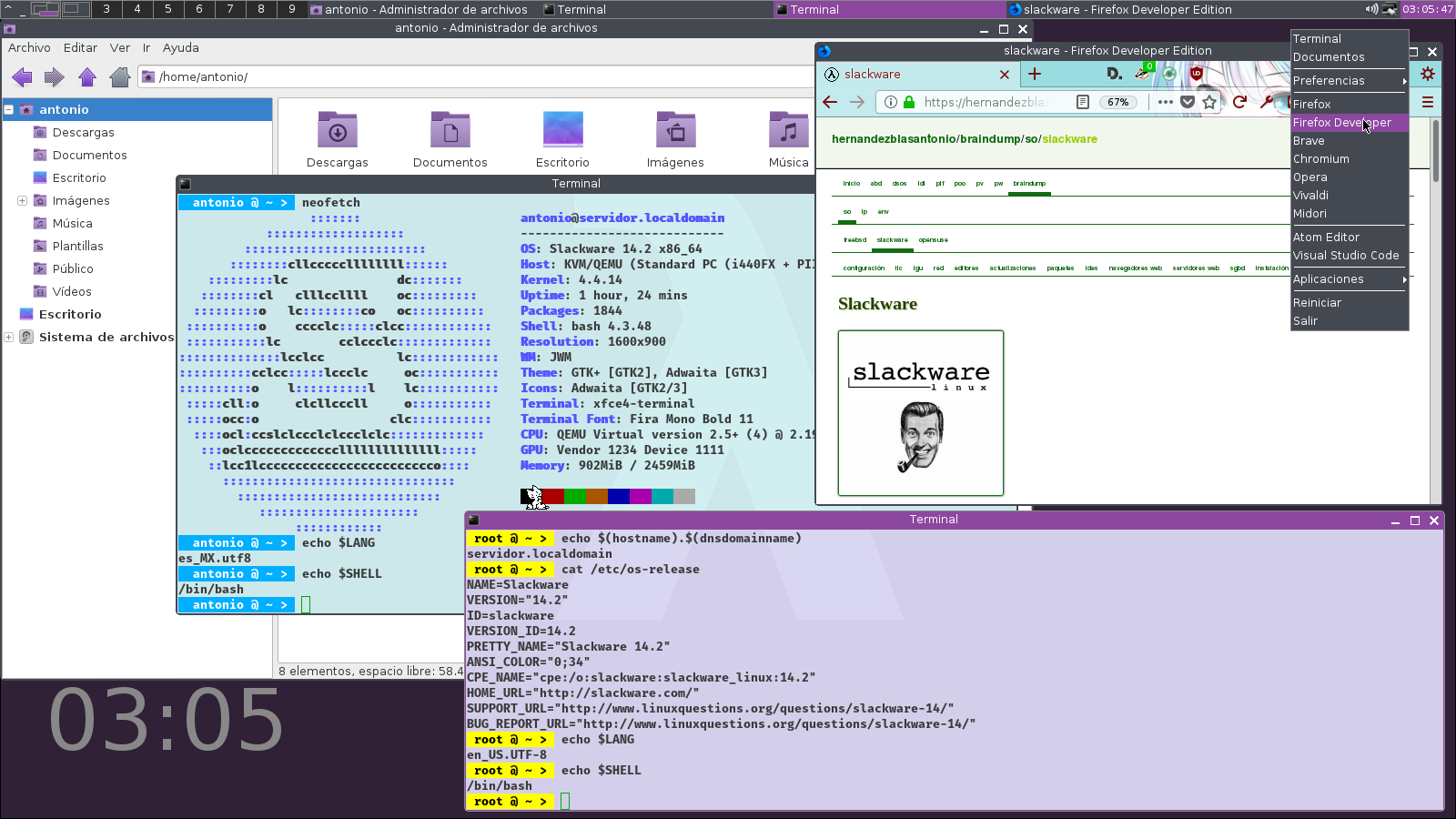Click the green padlock connection icon
The image size is (1456, 819).
tap(909, 102)
